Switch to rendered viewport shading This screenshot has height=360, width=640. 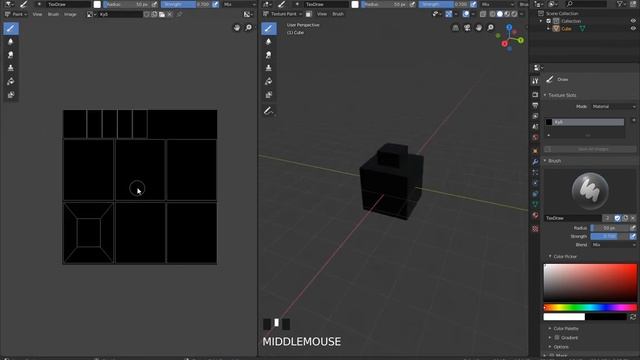[514, 14]
